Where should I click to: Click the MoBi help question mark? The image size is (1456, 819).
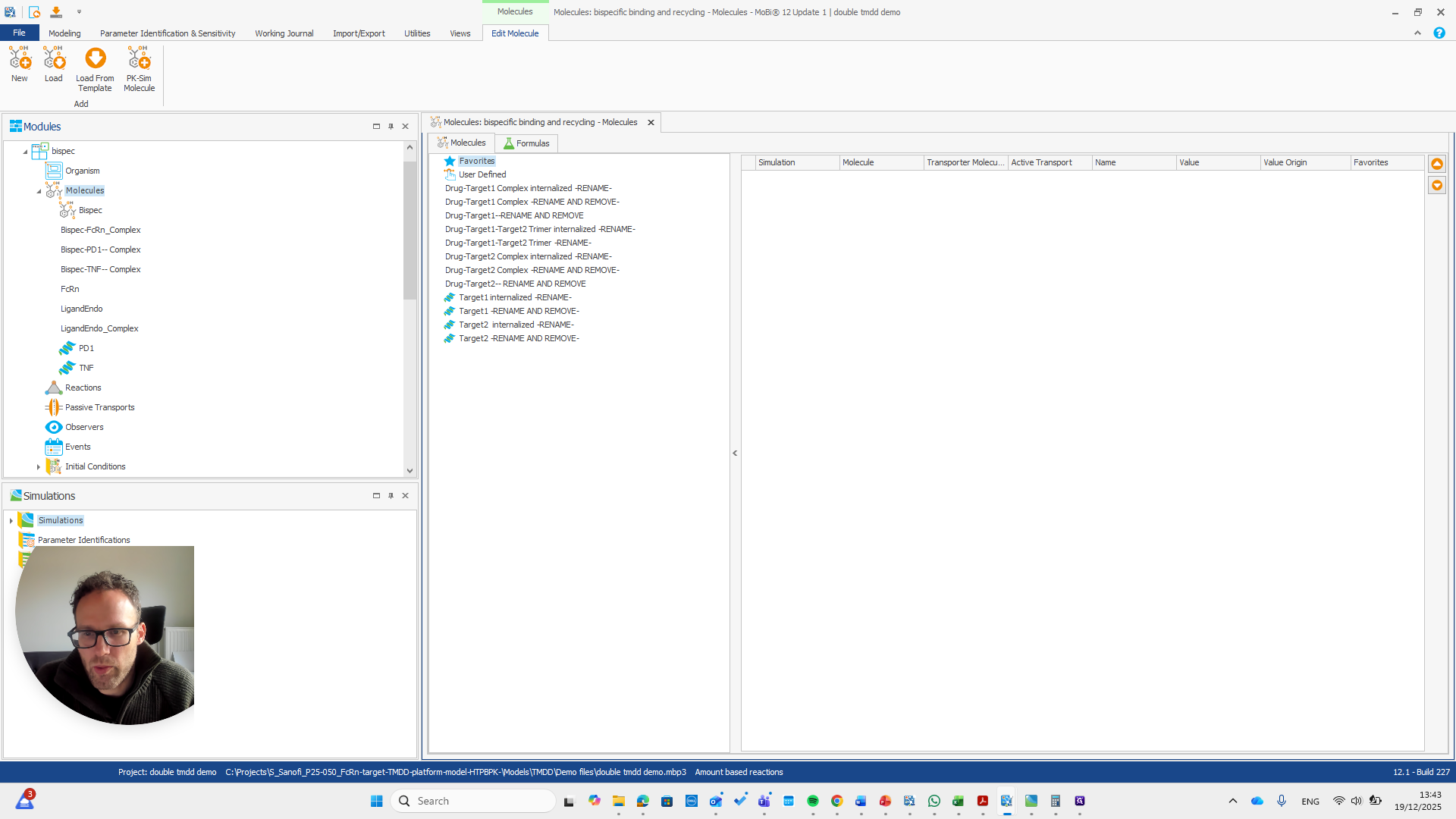(1439, 33)
